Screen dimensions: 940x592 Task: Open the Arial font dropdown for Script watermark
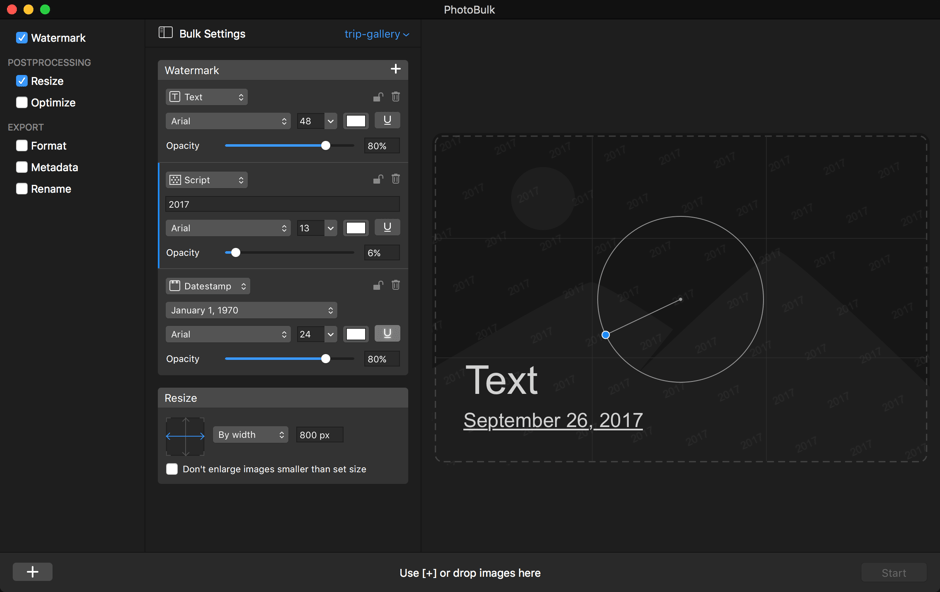click(228, 228)
